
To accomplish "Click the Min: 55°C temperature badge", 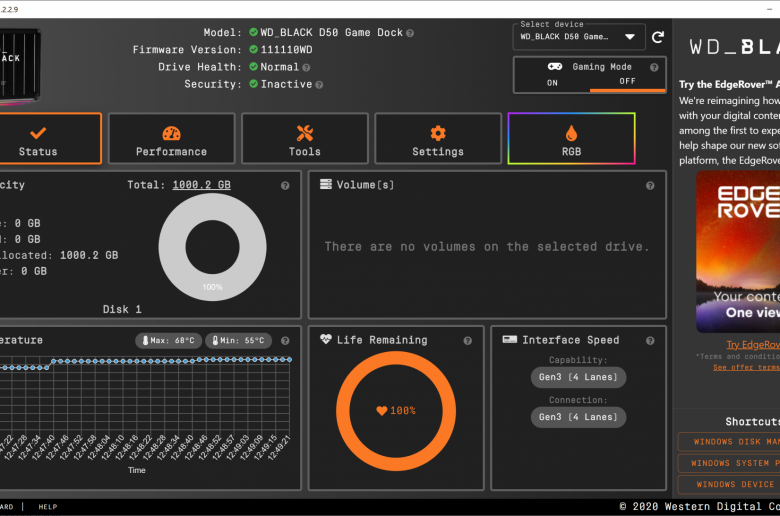I will 239,340.
